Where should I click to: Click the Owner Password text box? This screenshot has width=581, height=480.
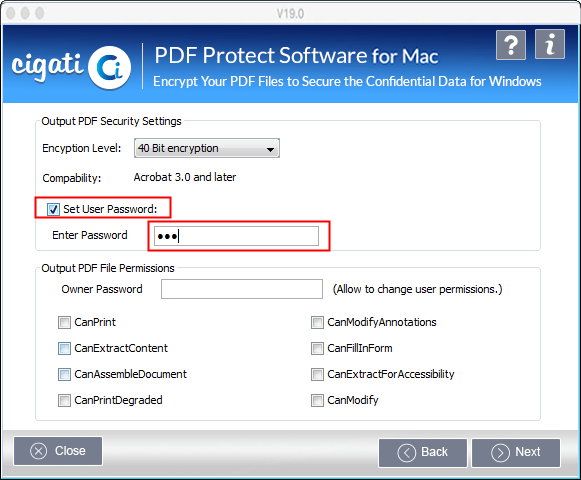click(242, 289)
